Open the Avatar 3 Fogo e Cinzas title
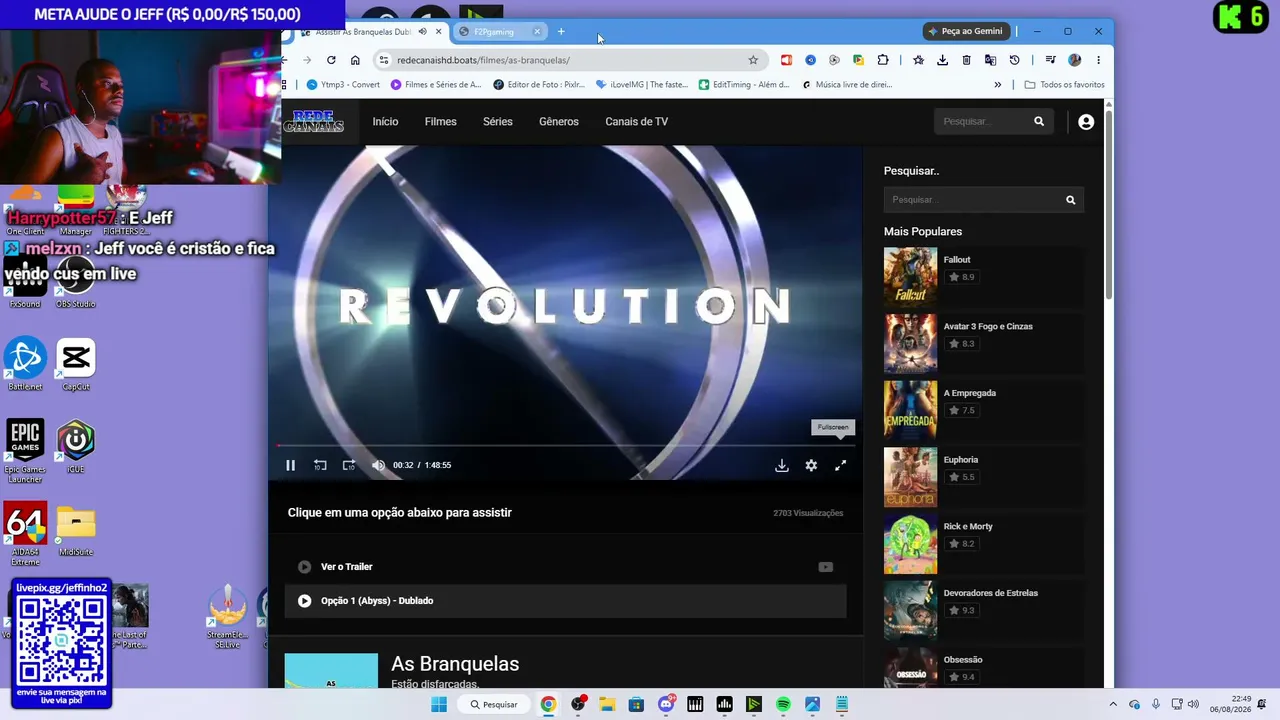1280x720 pixels. pos(988,326)
